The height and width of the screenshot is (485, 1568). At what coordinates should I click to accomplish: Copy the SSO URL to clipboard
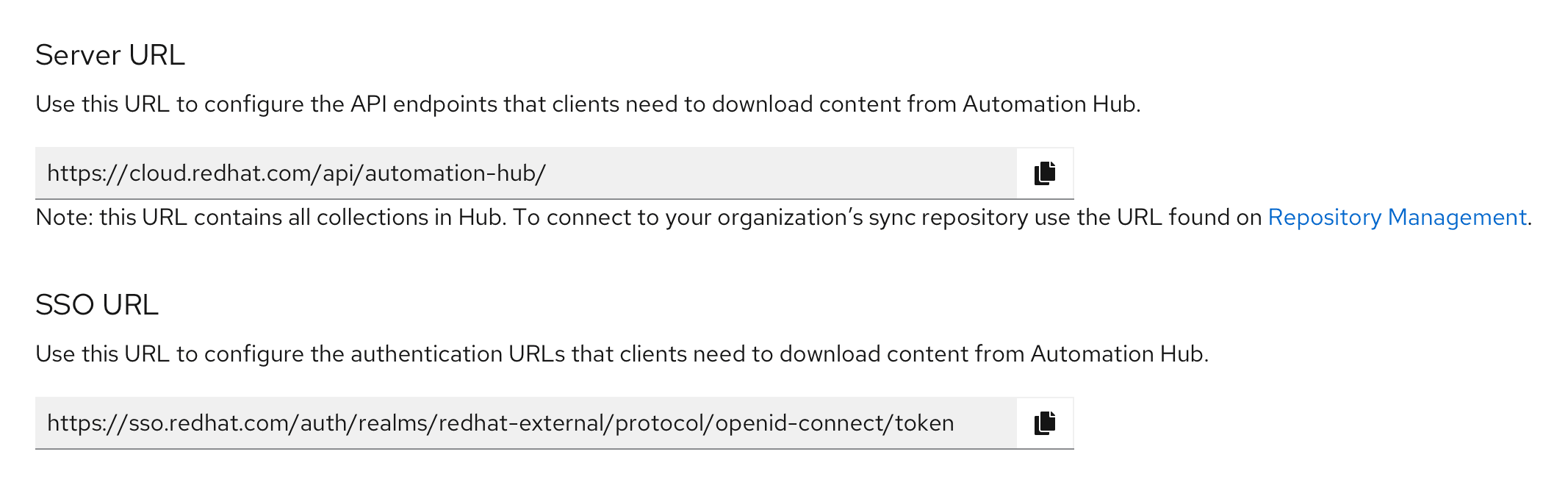(1045, 423)
